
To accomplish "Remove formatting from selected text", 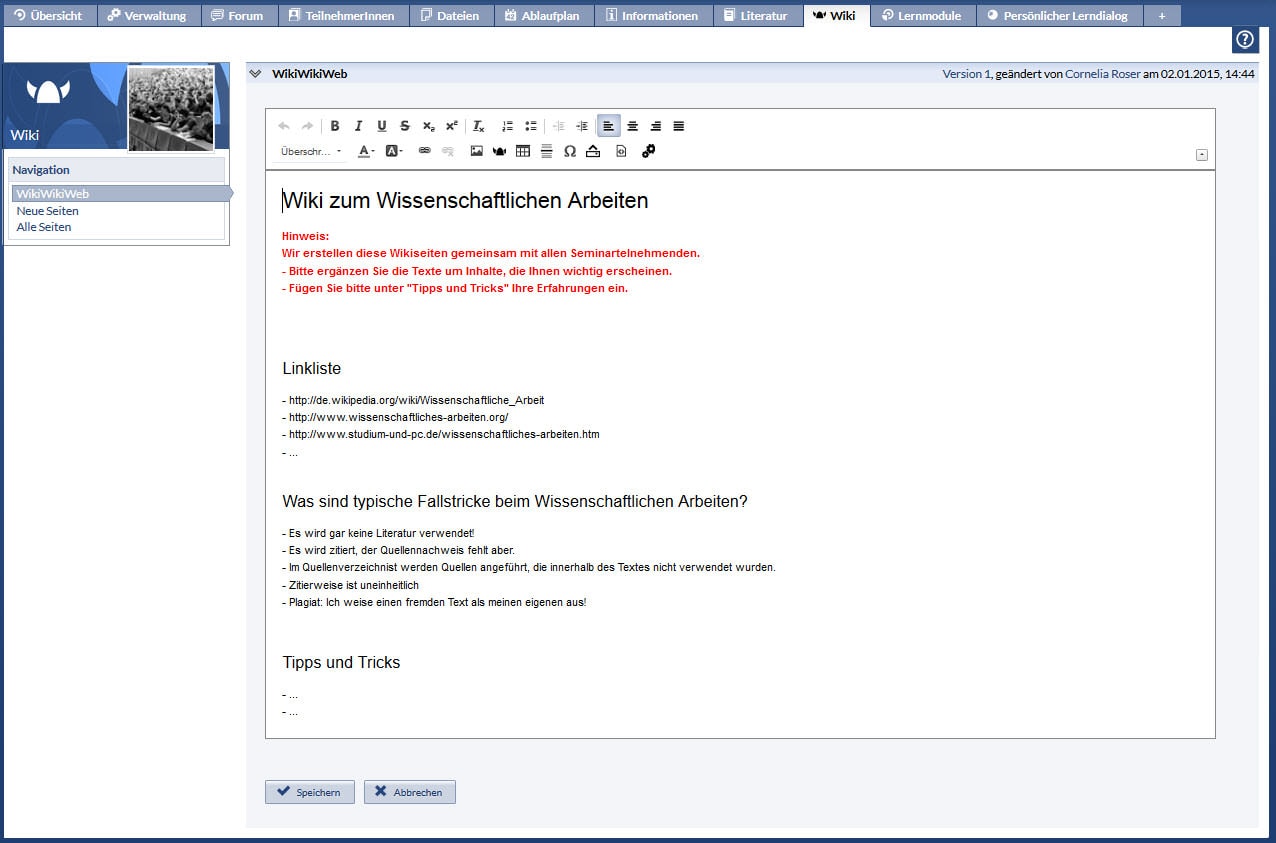I will [479, 126].
